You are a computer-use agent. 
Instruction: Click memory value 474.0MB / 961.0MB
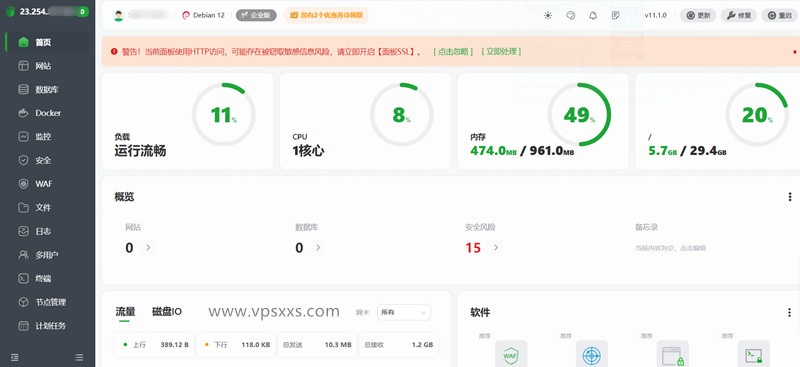coord(522,151)
